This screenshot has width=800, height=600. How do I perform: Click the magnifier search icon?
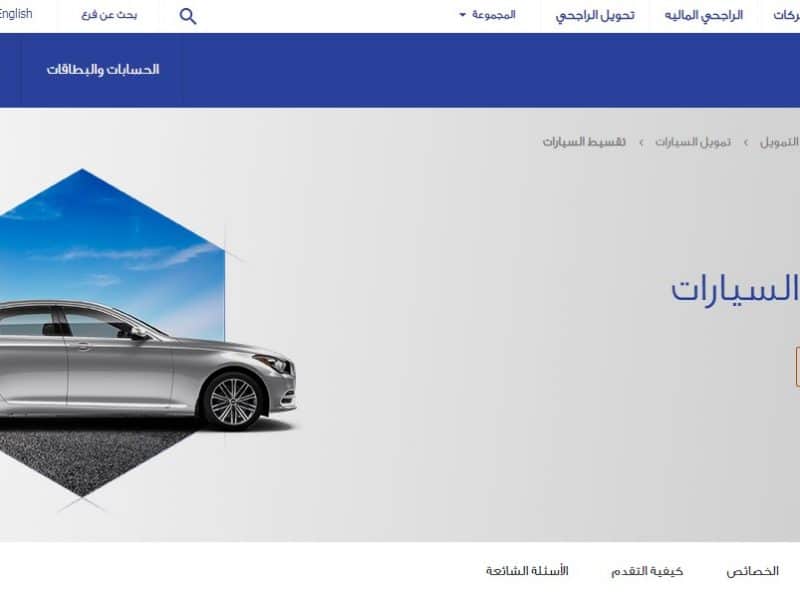click(188, 16)
